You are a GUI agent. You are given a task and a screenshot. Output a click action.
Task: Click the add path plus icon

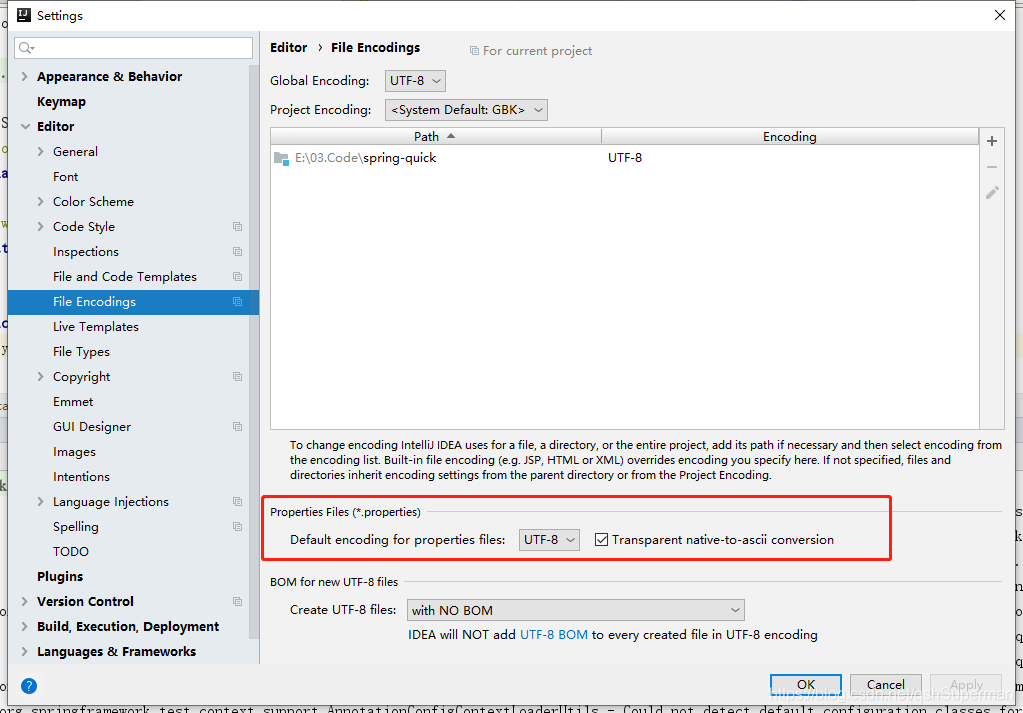click(992, 141)
